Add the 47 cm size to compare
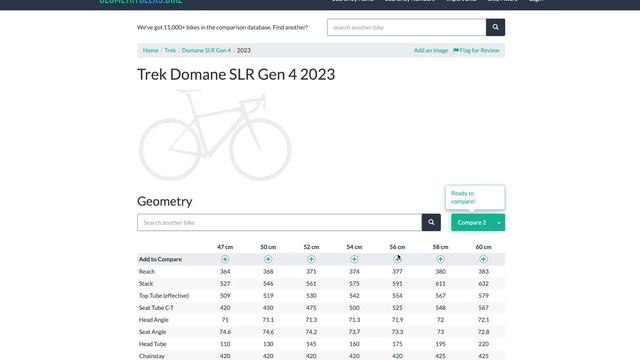This screenshot has width=640, height=360. 225,259
